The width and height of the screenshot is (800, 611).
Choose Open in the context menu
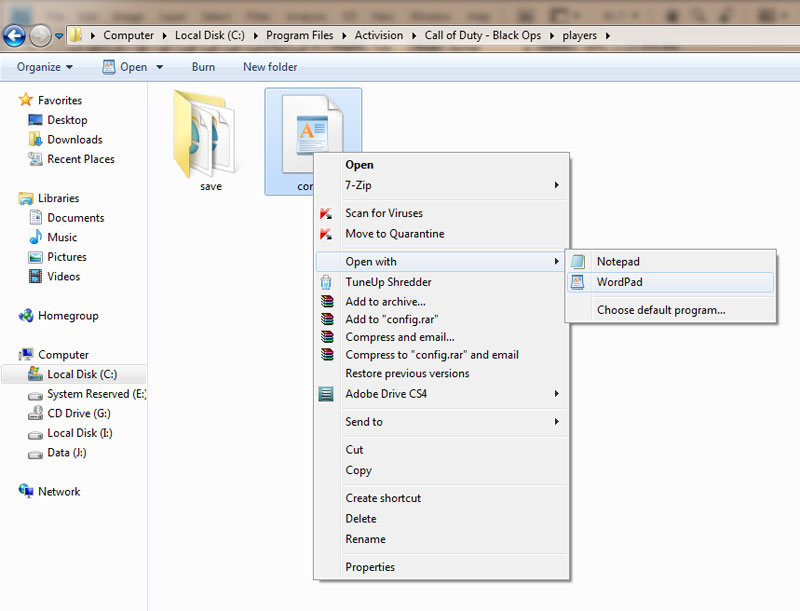point(442,165)
